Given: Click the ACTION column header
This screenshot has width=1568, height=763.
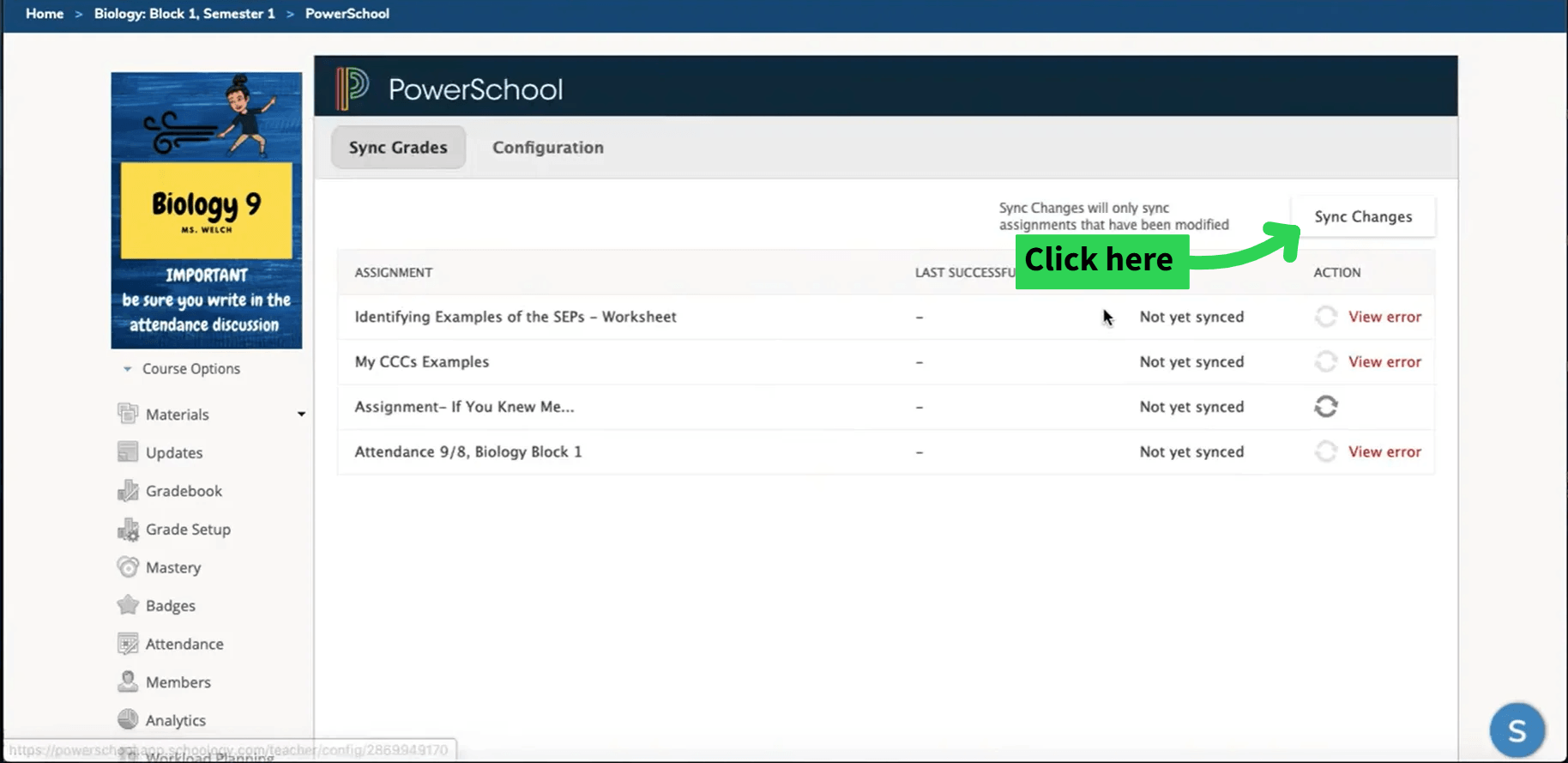Looking at the screenshot, I should pos(1337,272).
